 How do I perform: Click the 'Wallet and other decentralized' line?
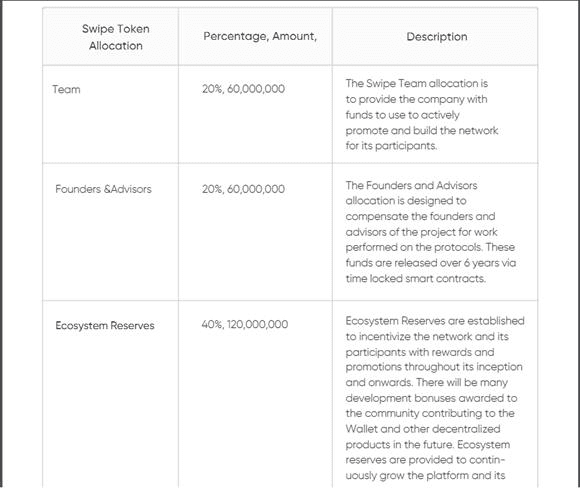(423, 429)
